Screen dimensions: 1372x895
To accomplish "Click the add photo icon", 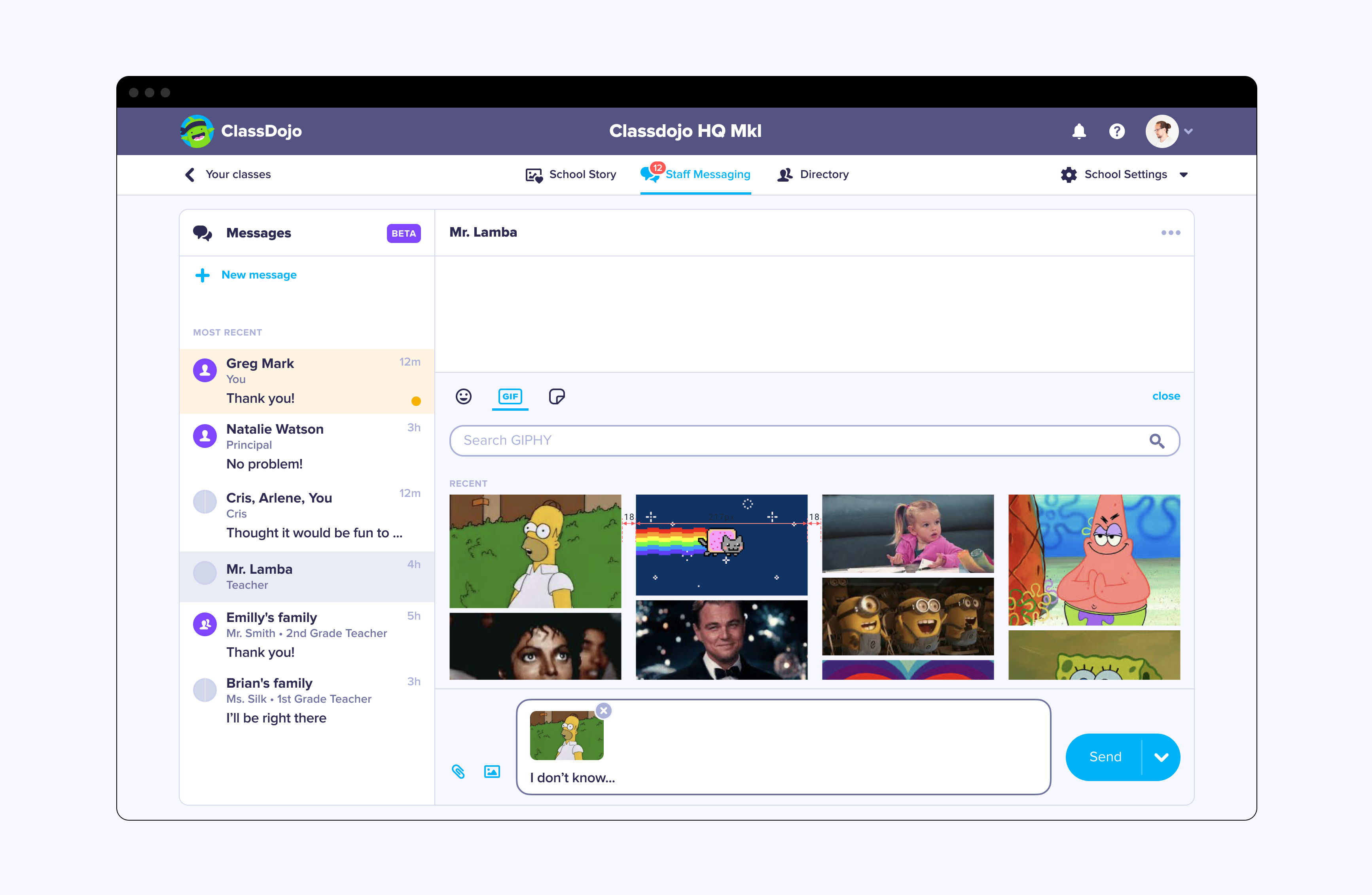I will click(492, 772).
